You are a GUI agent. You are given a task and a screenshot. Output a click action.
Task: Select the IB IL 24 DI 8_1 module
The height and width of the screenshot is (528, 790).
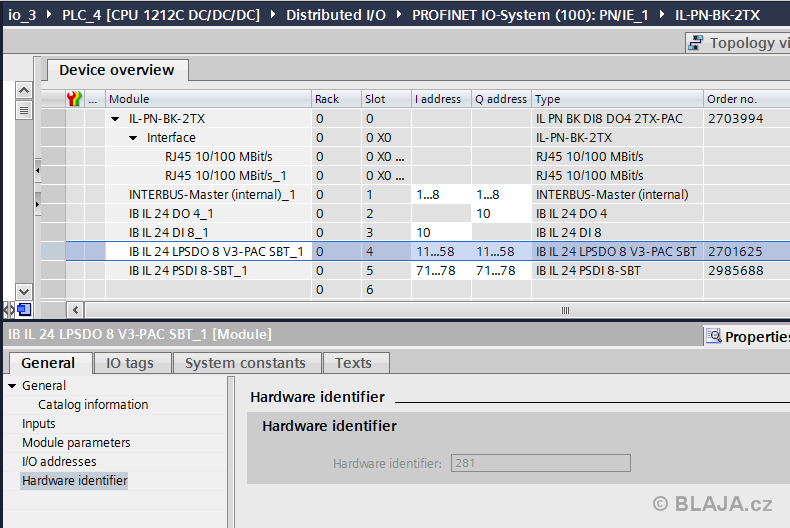tap(169, 233)
